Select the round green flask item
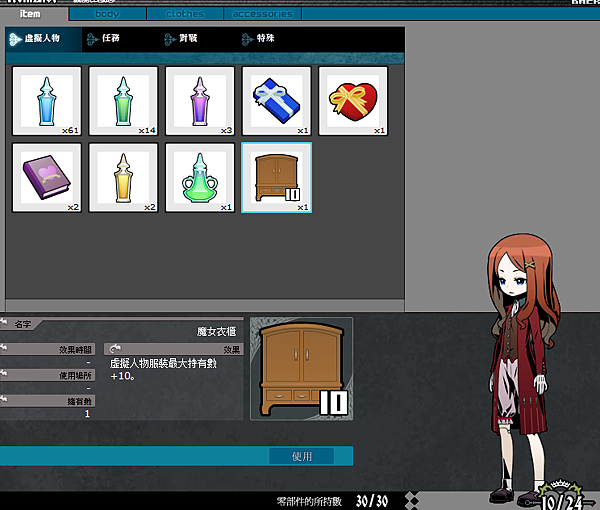The height and width of the screenshot is (510, 600). pos(200,178)
